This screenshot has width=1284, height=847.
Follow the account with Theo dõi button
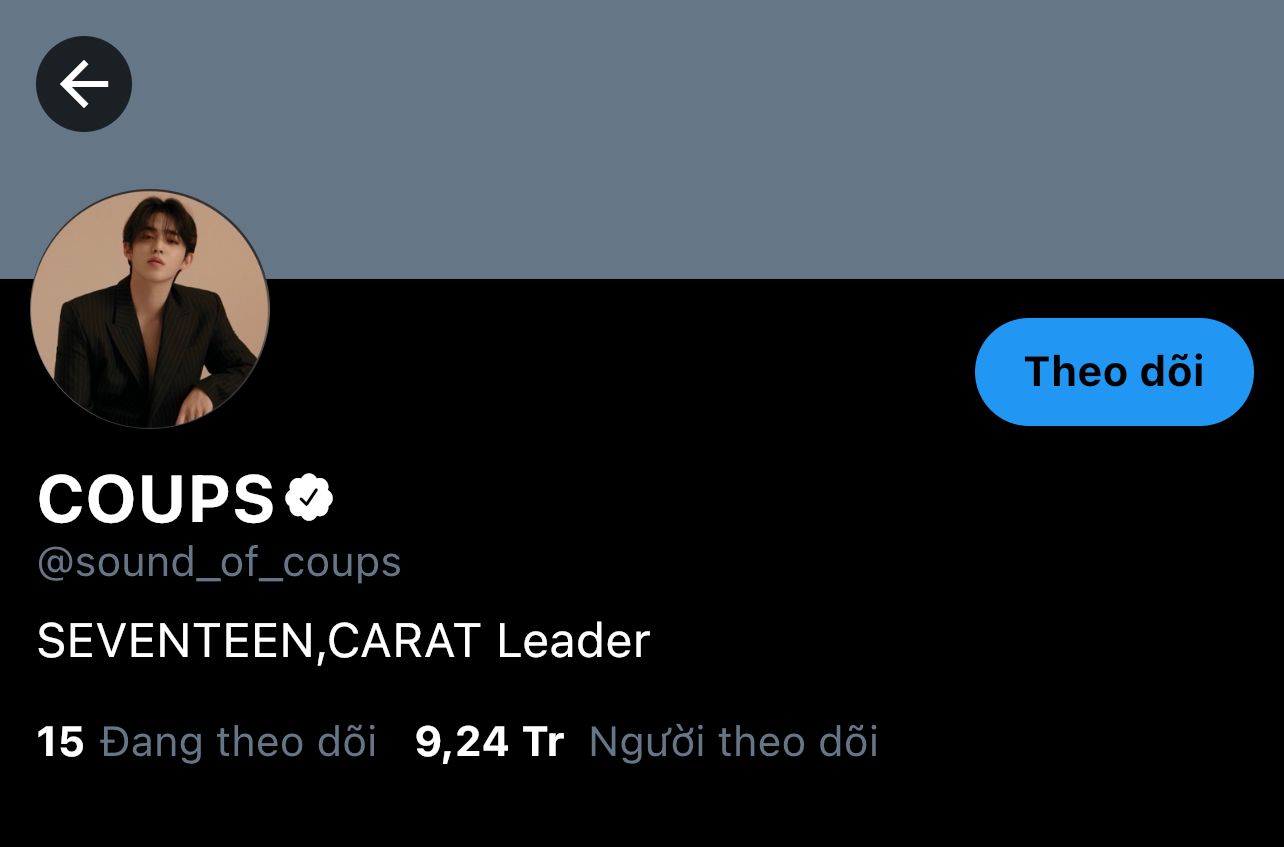point(1114,372)
